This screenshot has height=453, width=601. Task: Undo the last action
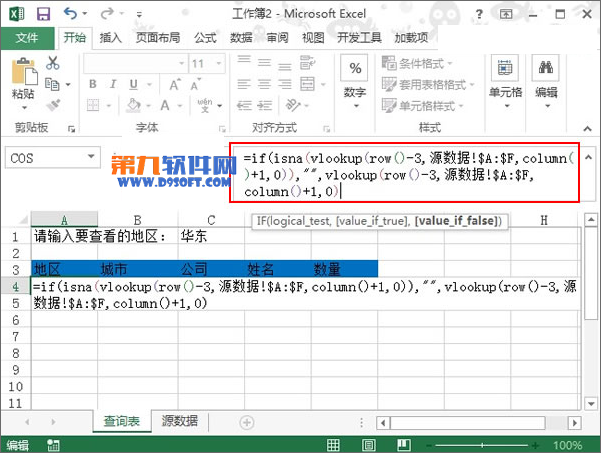coord(70,13)
